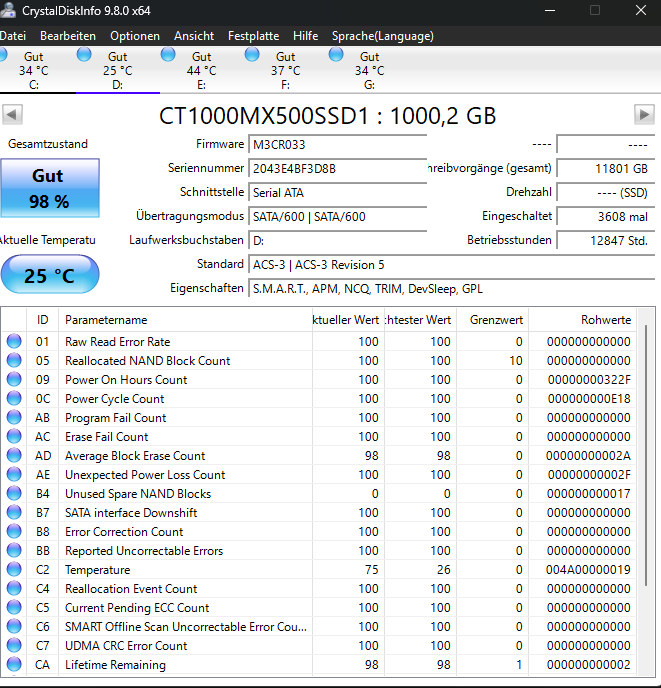Click the Laufwerksbuchstaben field D:

coord(338,240)
